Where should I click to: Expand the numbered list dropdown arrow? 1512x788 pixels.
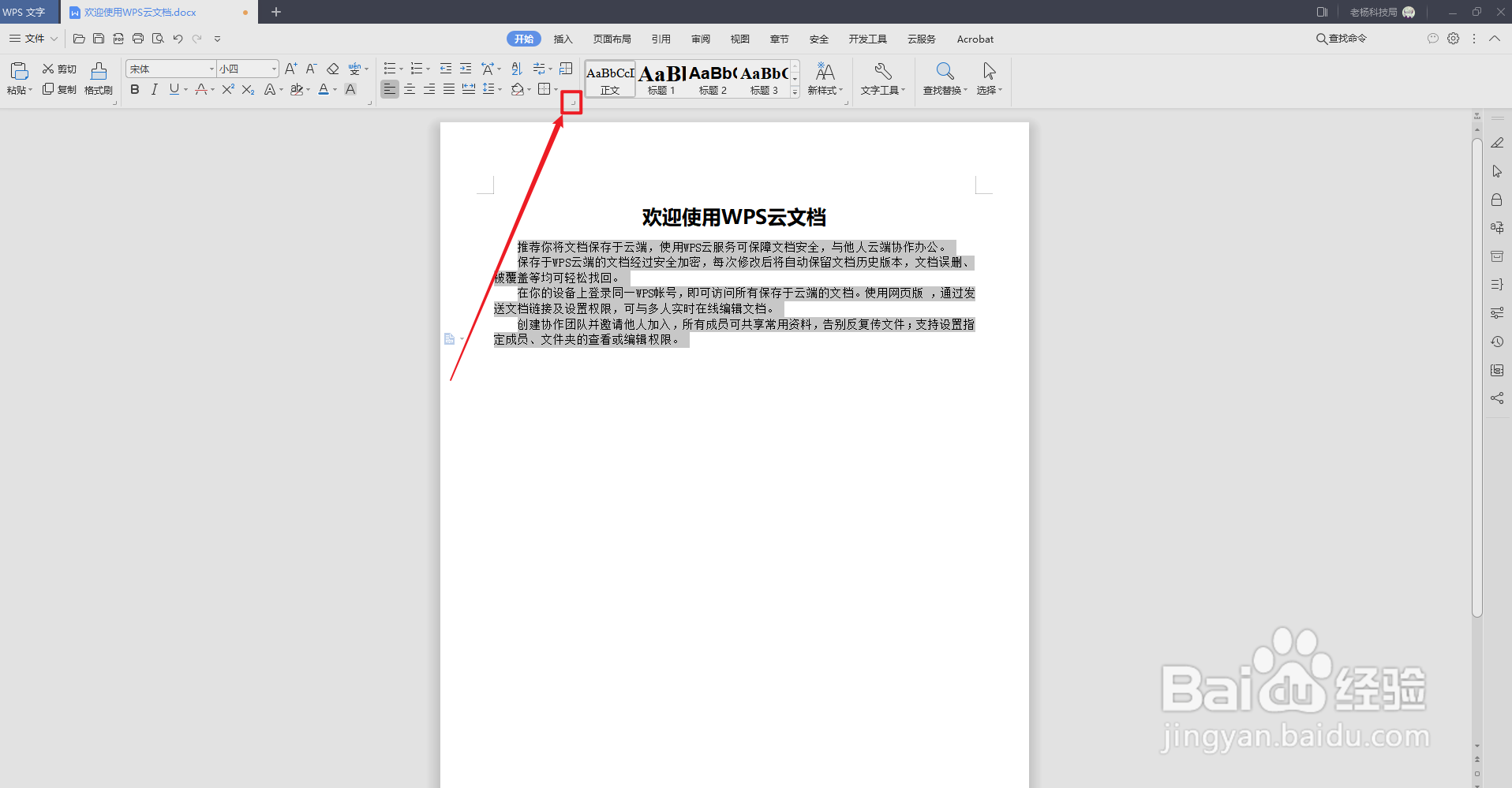tap(429, 69)
